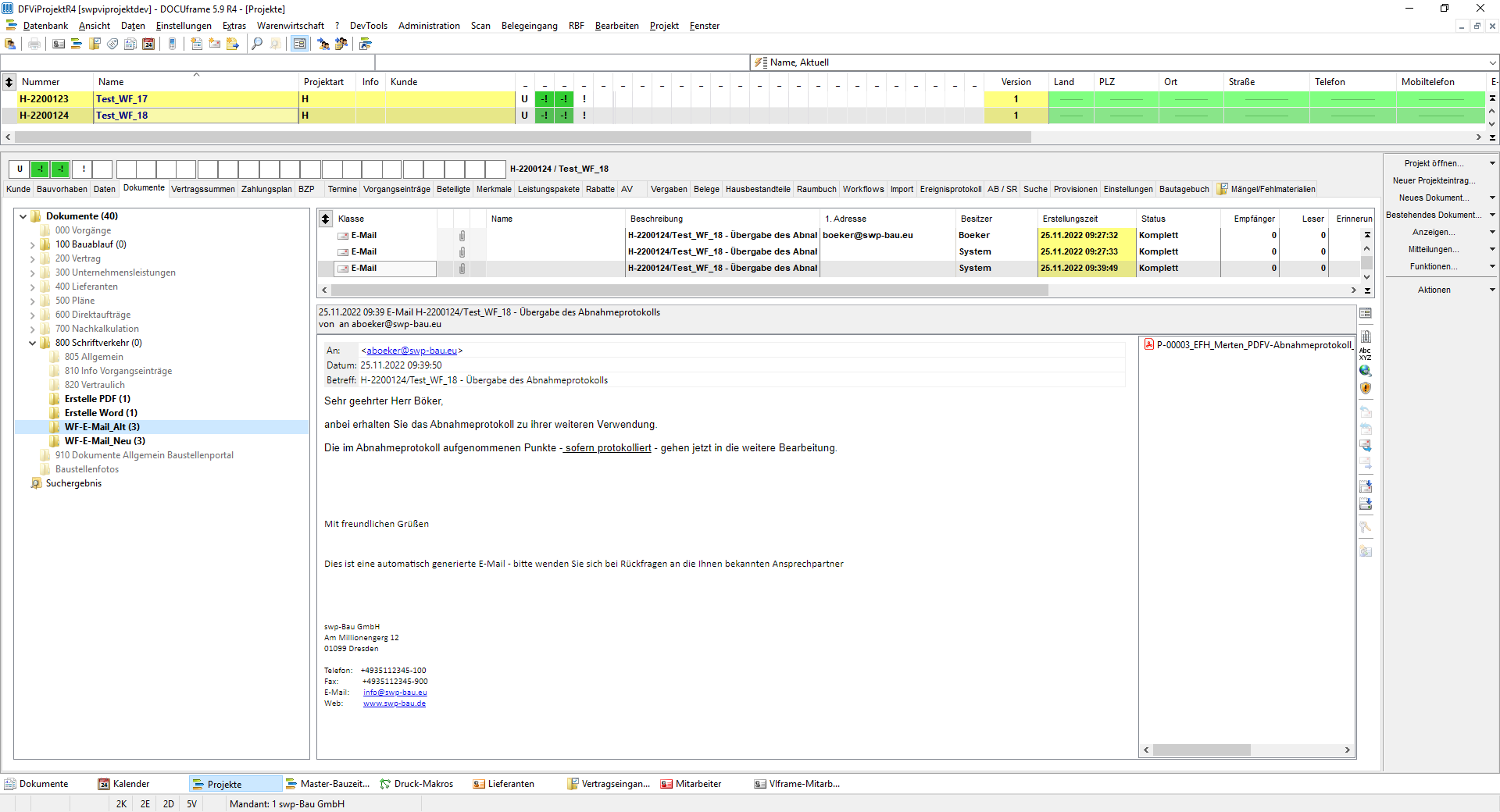The image size is (1500, 812).
Task: Click the orange warning shield icon
Action: pos(1366,388)
